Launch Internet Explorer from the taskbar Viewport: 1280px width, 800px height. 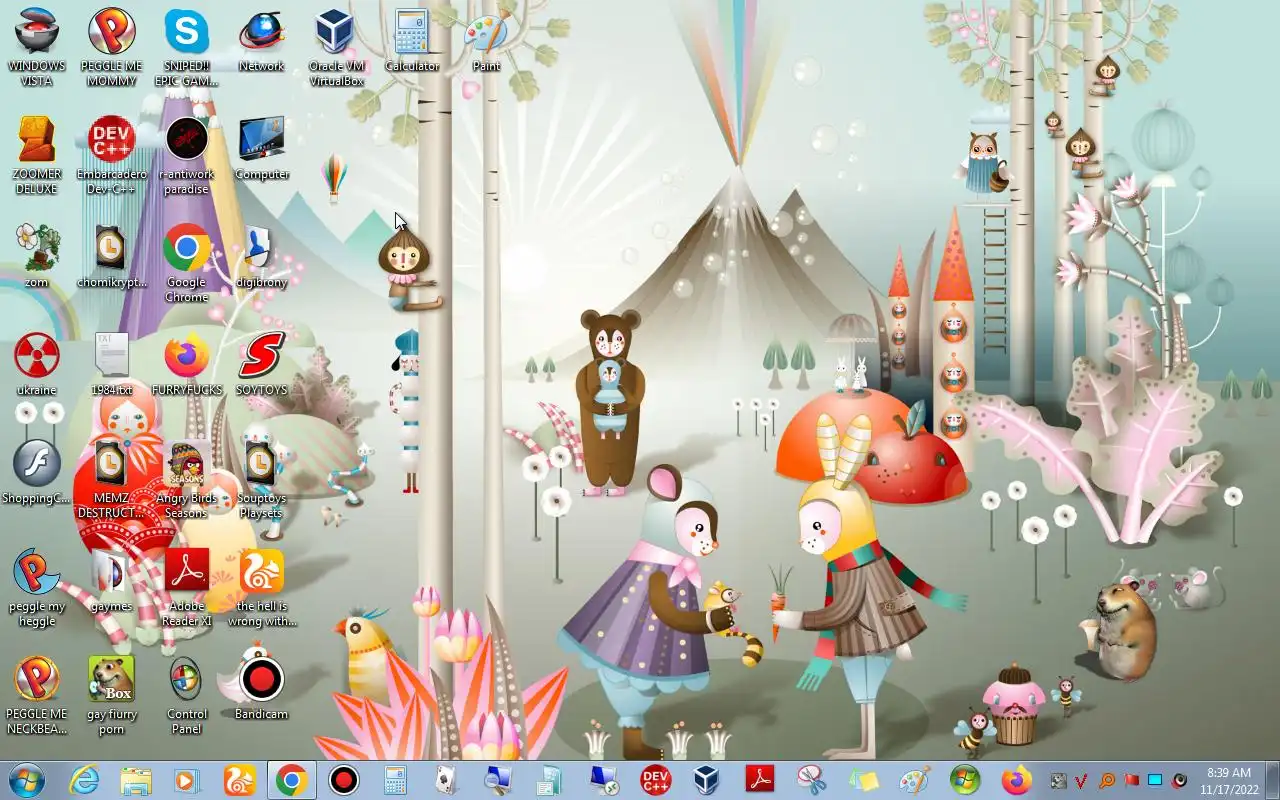tap(84, 780)
